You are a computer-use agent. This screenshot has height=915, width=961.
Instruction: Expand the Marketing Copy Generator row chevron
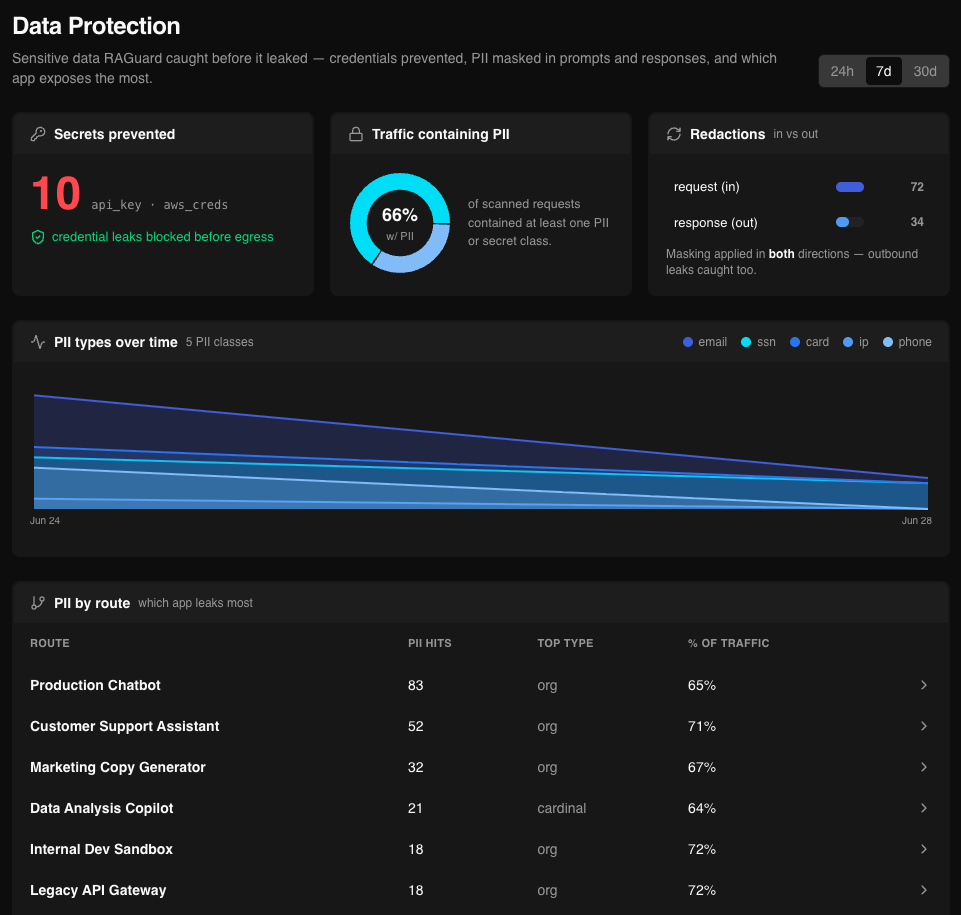click(x=924, y=767)
